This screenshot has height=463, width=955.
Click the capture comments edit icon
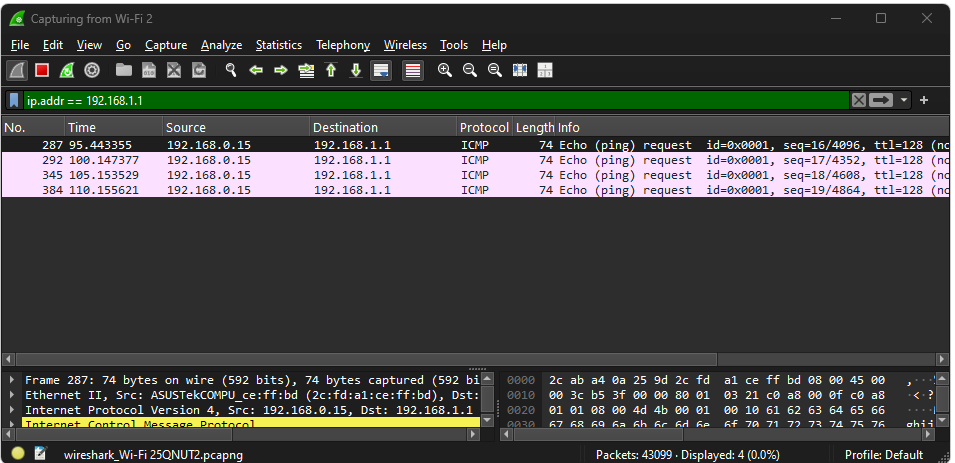coord(40,454)
